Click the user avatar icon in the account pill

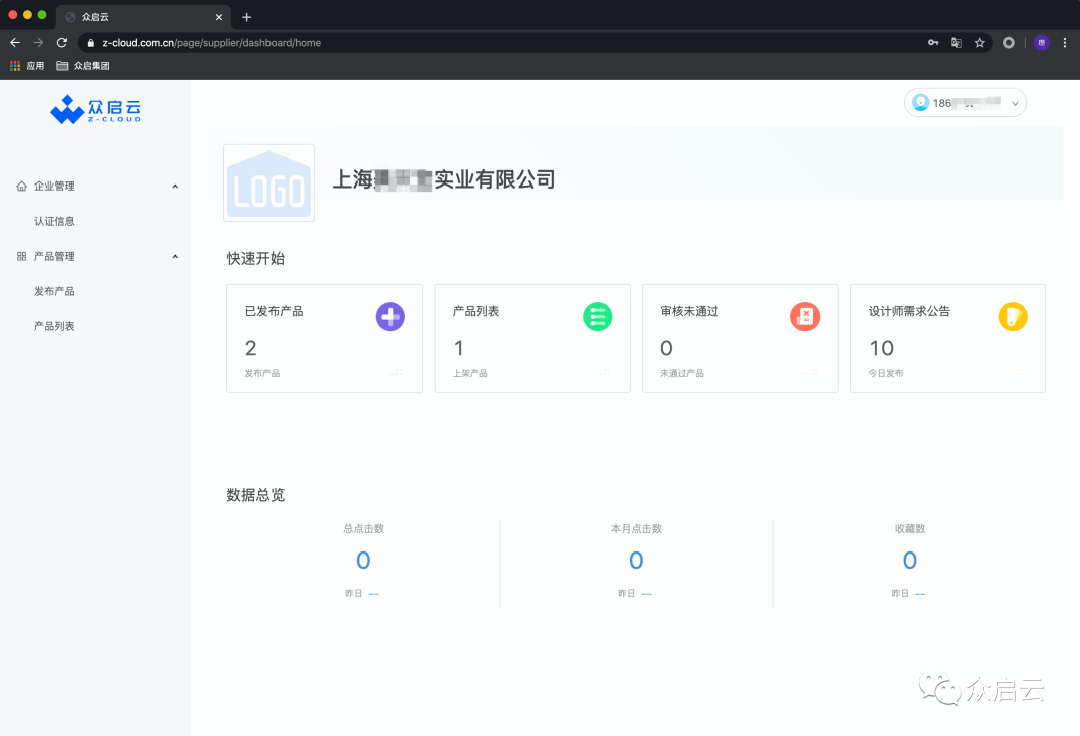click(919, 102)
